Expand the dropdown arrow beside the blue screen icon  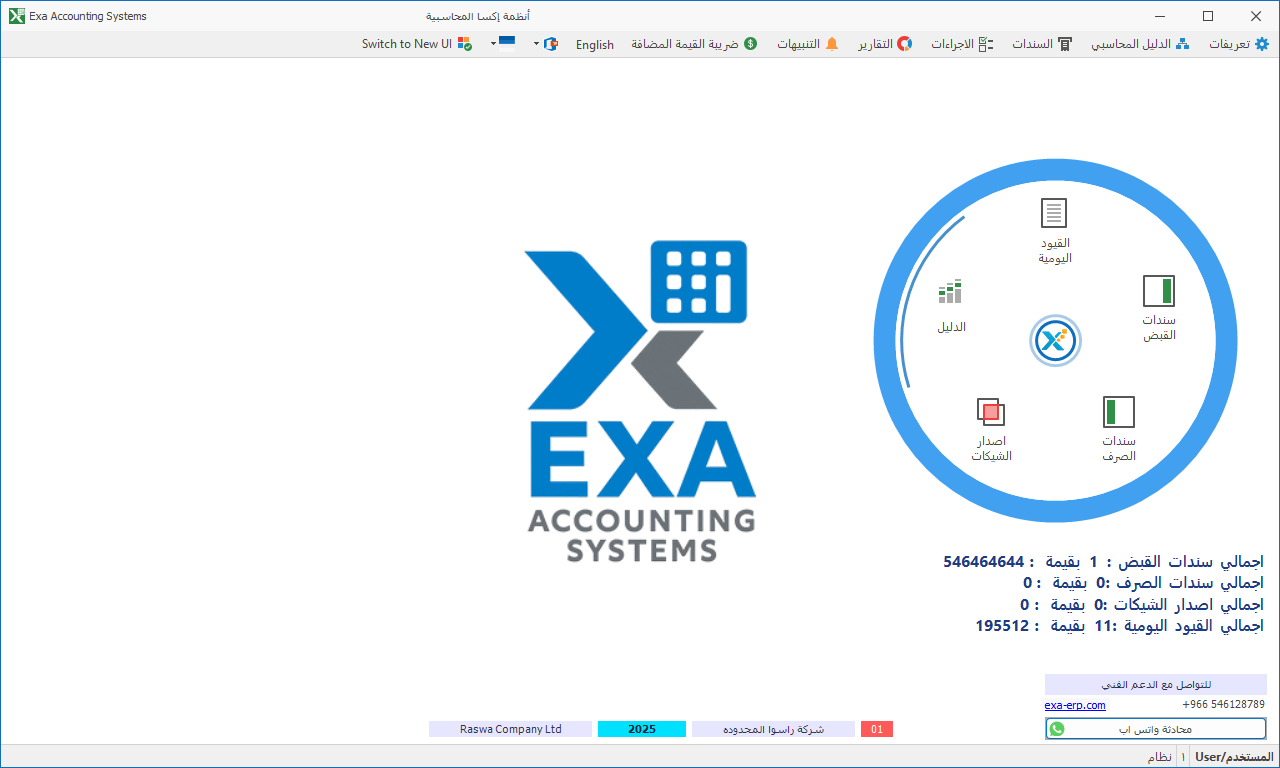point(493,44)
